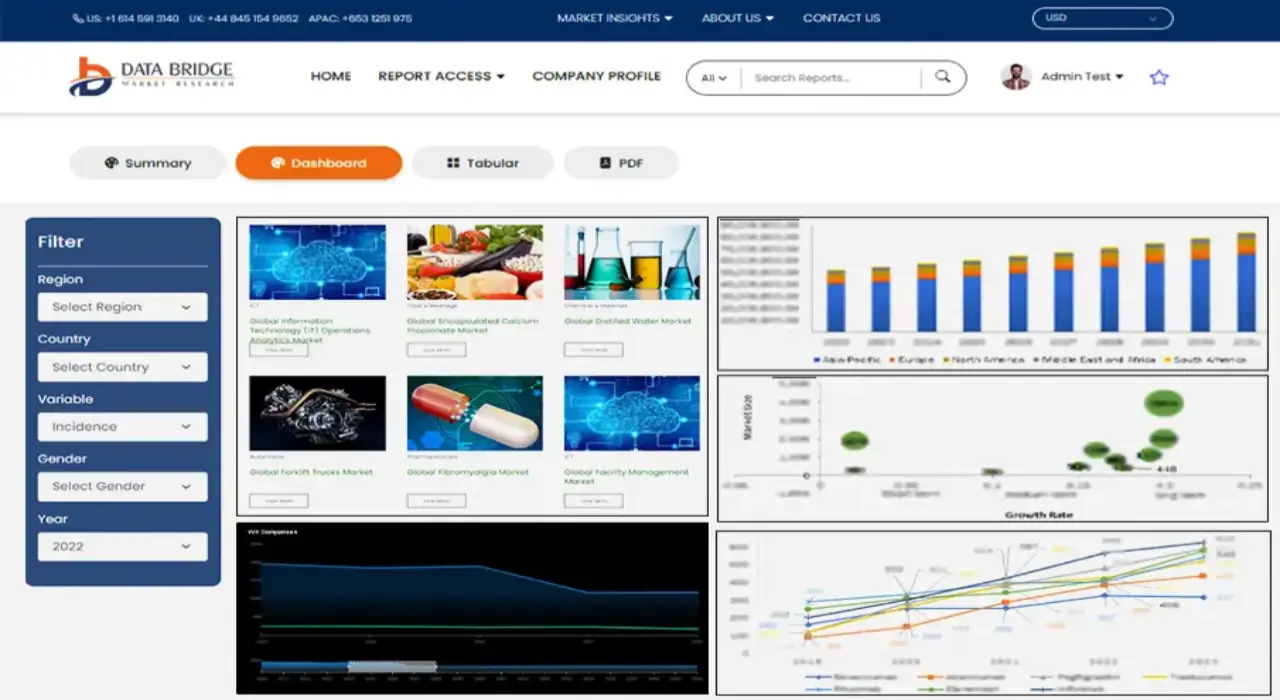Click the Admin Test profile avatar
Viewport: 1280px width, 700px height.
pos(1016,77)
